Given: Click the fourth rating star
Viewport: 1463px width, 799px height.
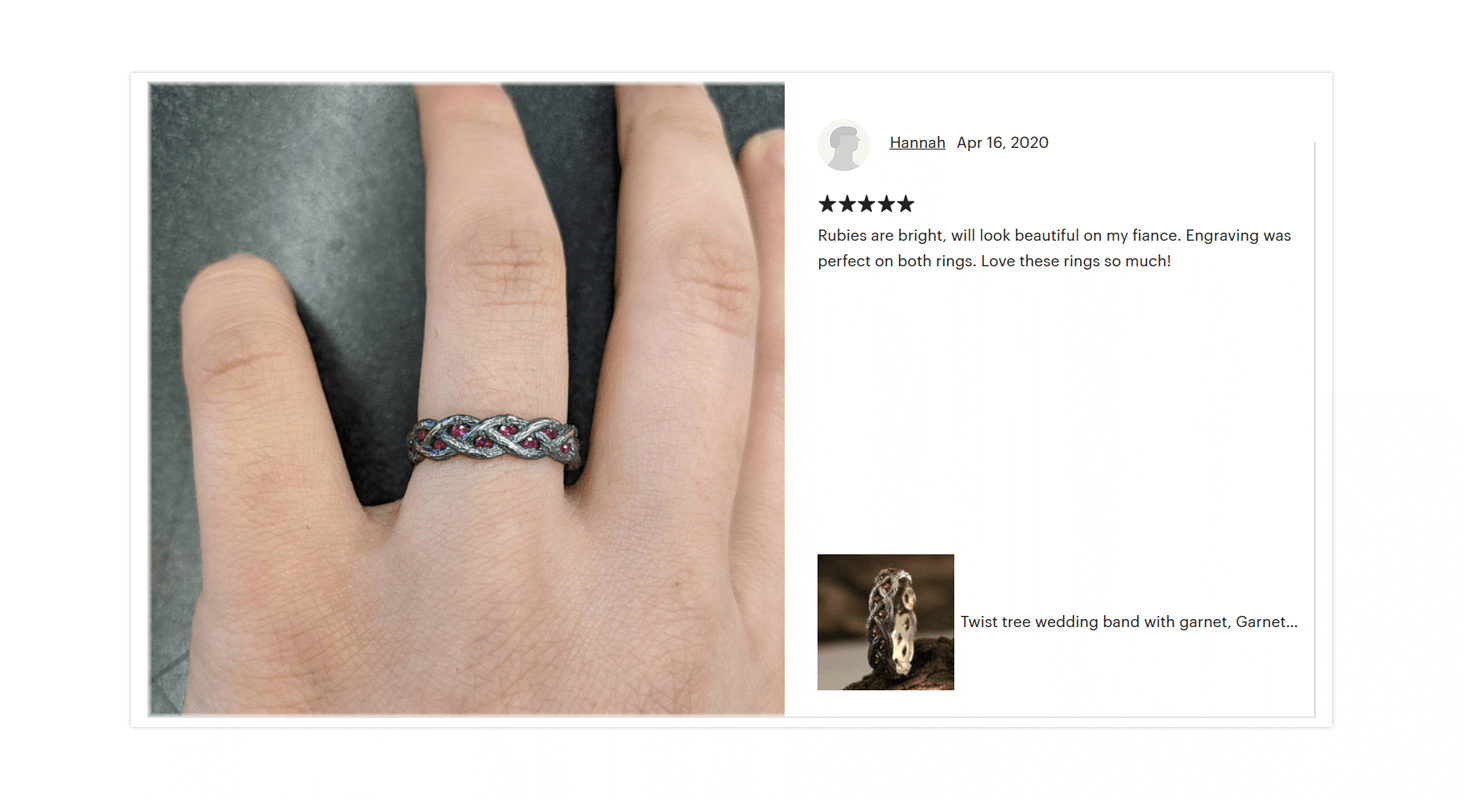Looking at the screenshot, I should click(x=886, y=204).
